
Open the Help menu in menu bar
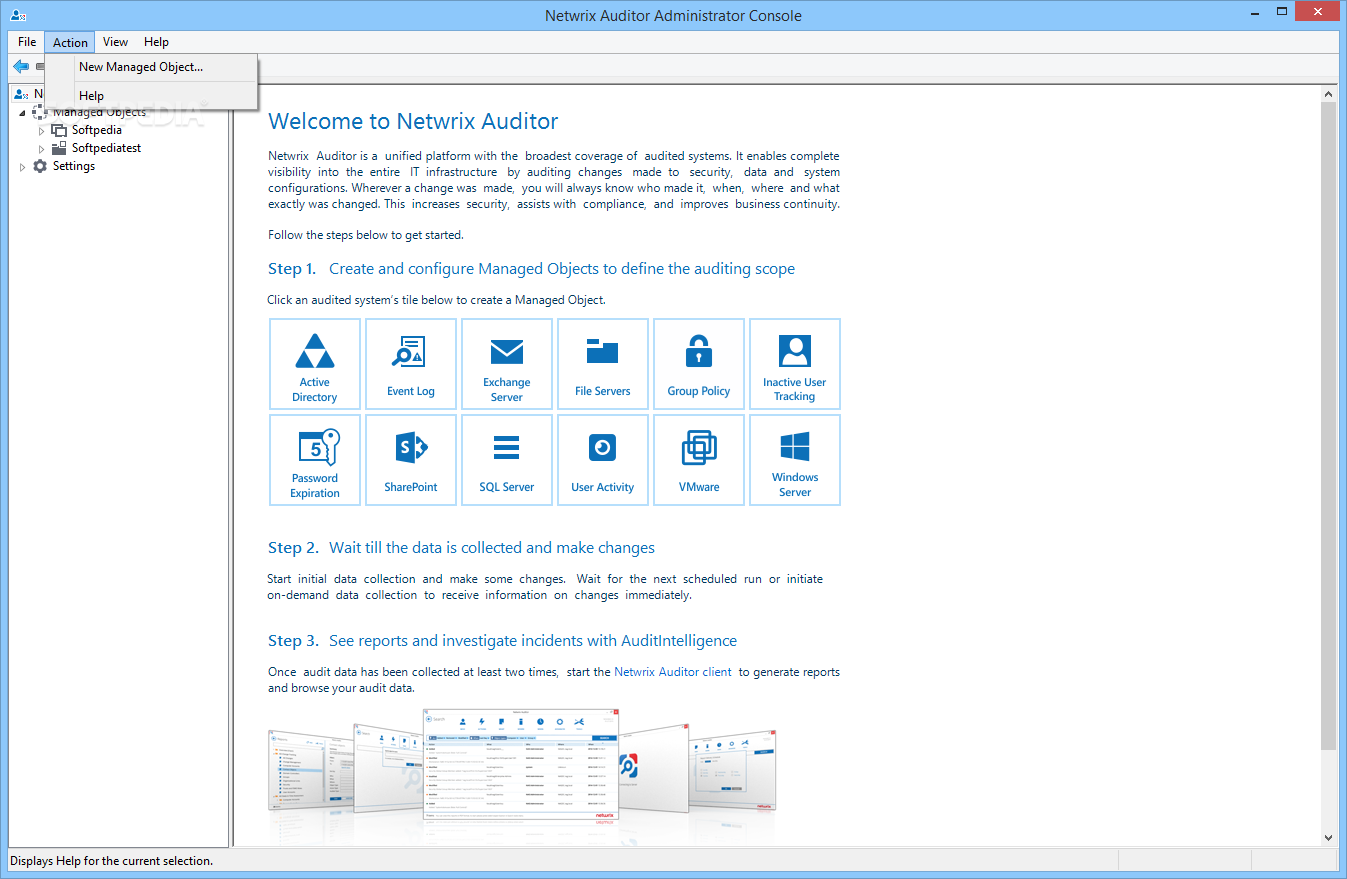(156, 42)
